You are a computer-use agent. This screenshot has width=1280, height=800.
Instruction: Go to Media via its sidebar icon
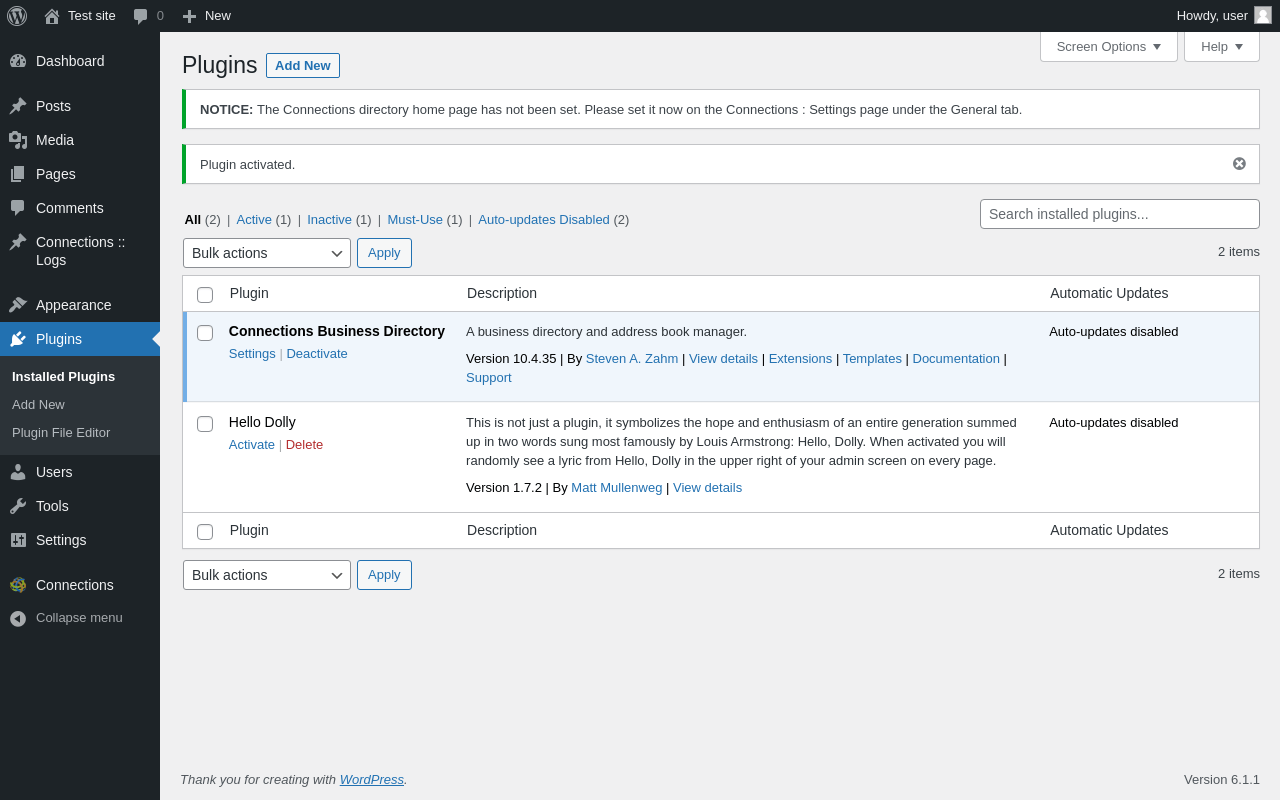18,140
